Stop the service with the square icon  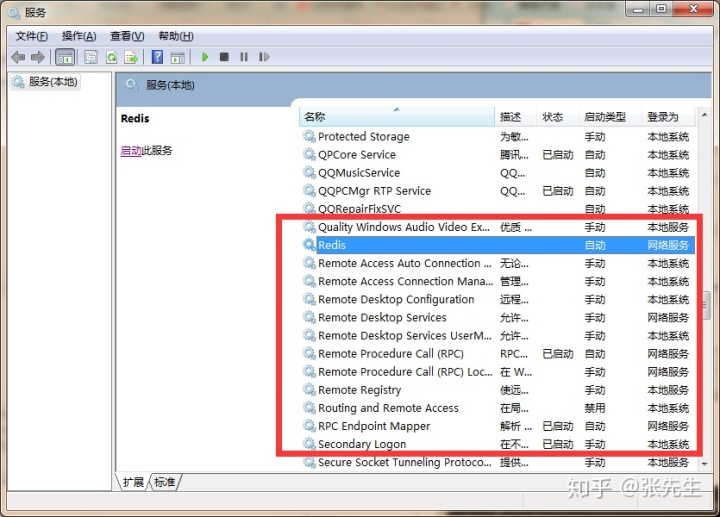pyautogui.click(x=224, y=57)
